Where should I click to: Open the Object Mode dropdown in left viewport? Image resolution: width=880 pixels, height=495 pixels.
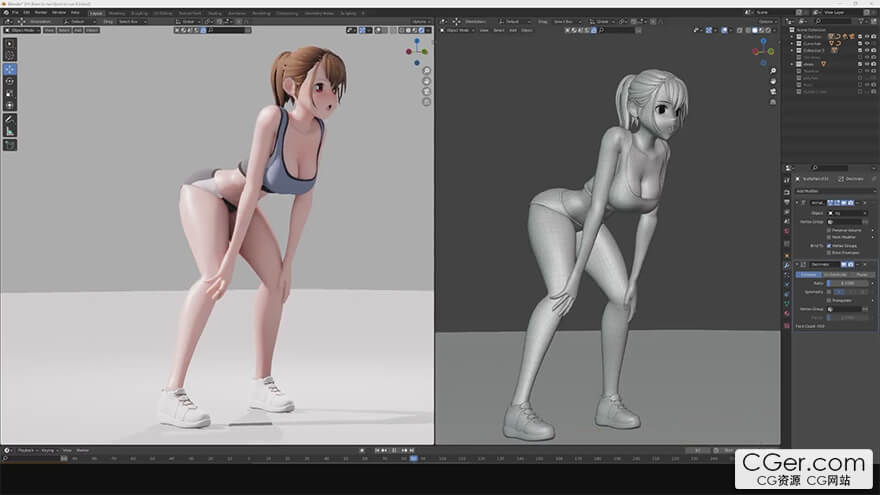click(22, 30)
